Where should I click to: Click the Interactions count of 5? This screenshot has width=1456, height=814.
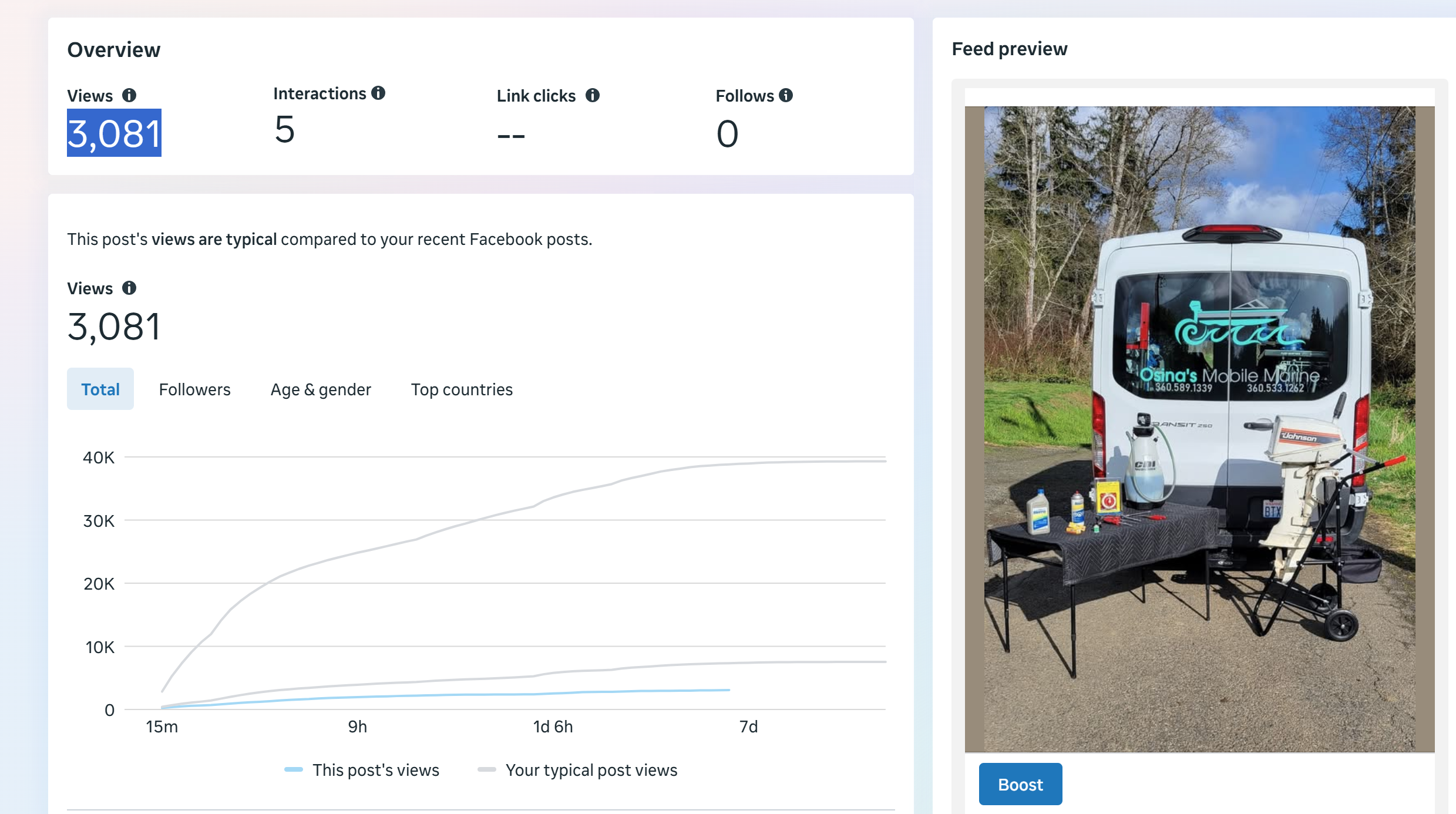coord(285,130)
